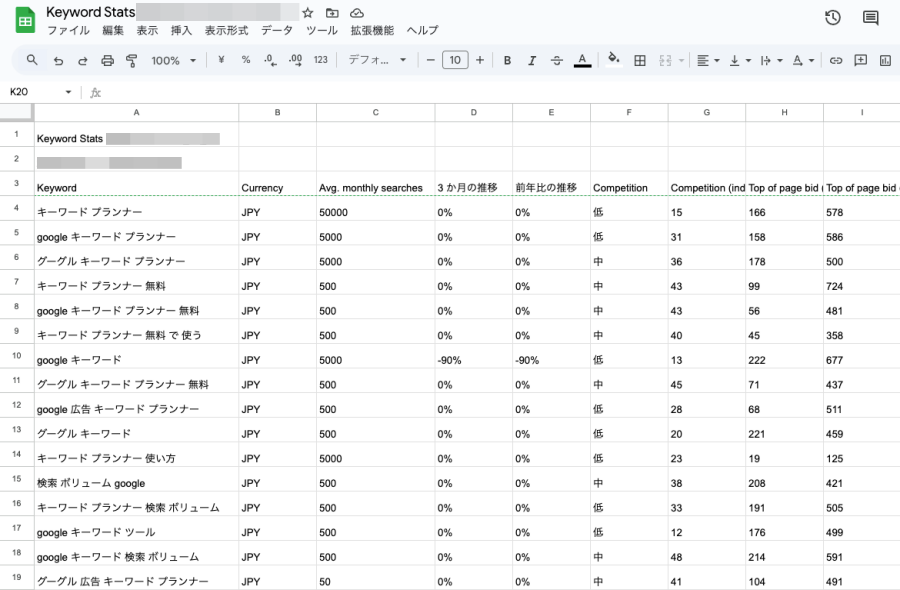
Task: Decrease font size with minus button
Action: pyautogui.click(x=430, y=60)
